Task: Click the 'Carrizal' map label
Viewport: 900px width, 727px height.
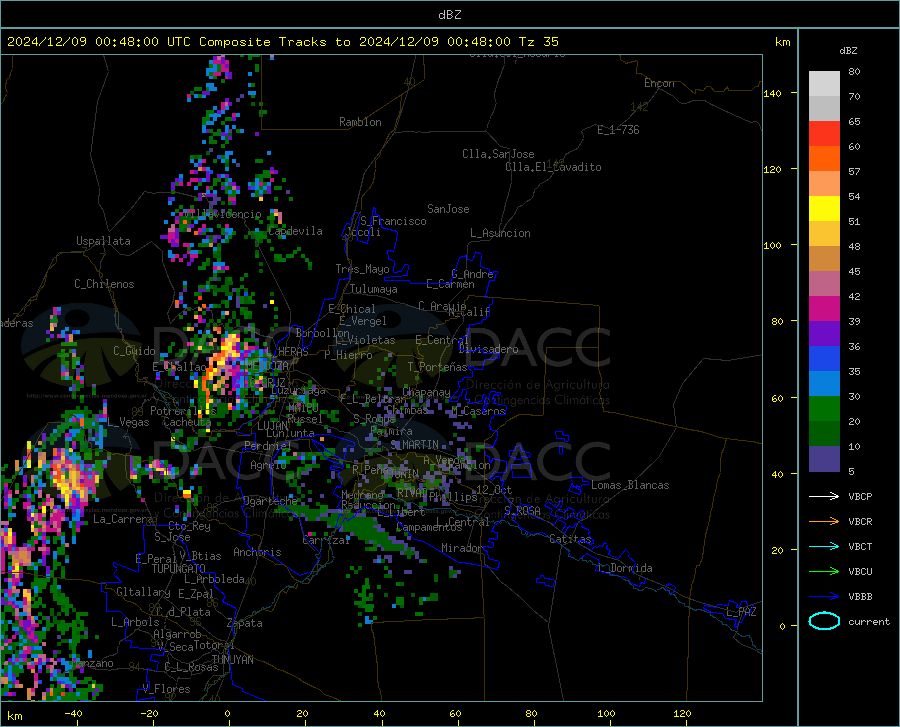Action: [x=326, y=540]
